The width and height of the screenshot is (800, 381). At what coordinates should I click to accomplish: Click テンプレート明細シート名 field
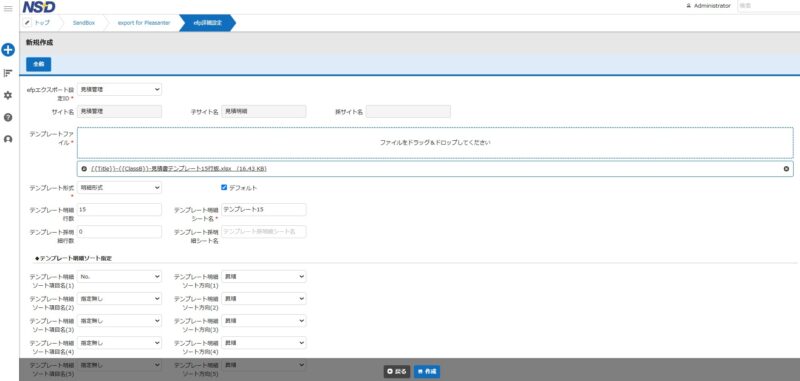(263, 210)
